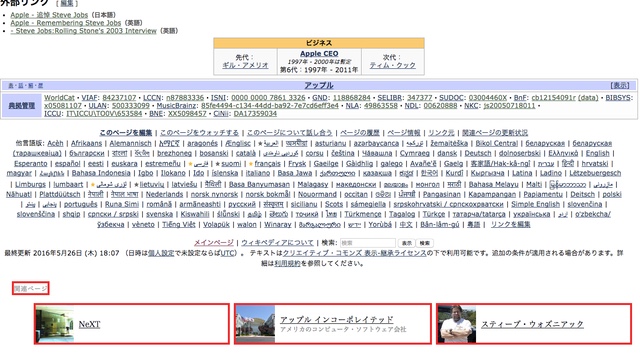This screenshot has height=360, width=640.
Task: Switch to the español language version
Action: (68, 163)
